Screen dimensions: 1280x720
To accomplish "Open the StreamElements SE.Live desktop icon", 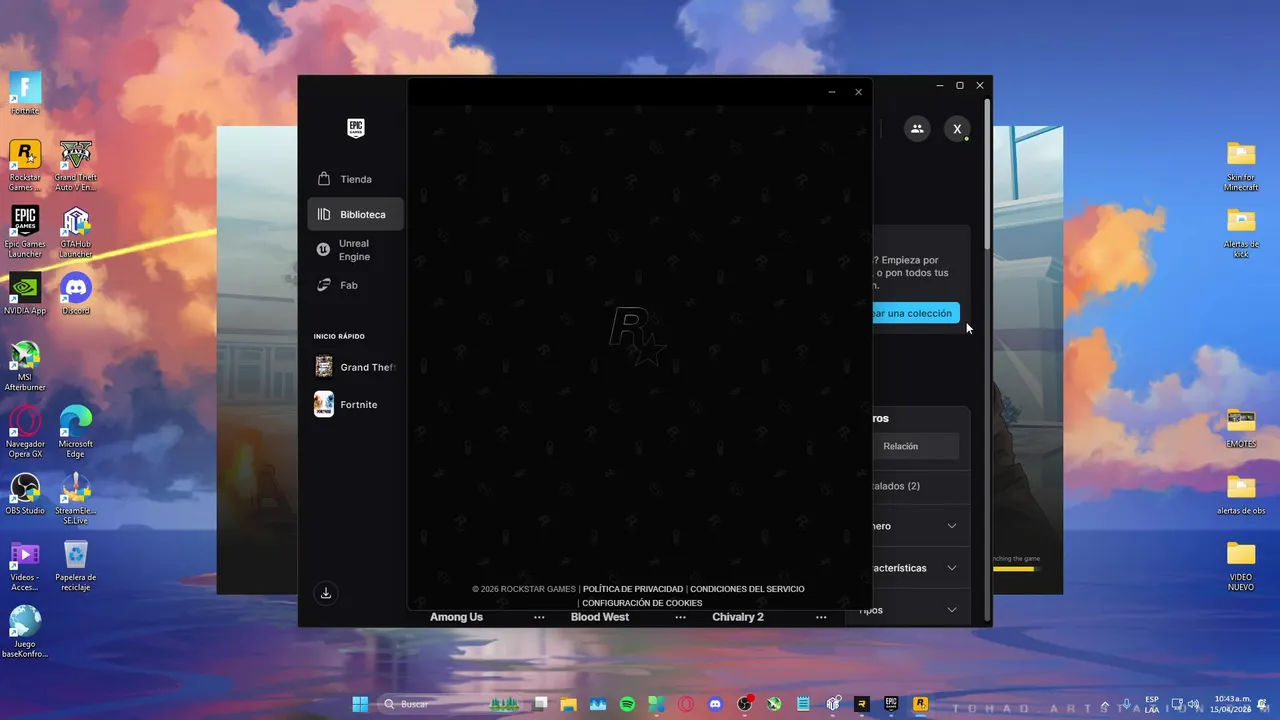I will click(x=76, y=497).
